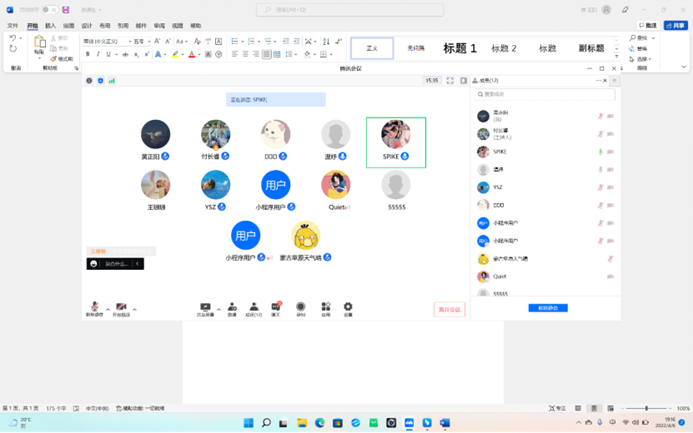693x433 pixels.
Task: Toggle SPIKE's green microphone in members list
Action: pos(600,152)
